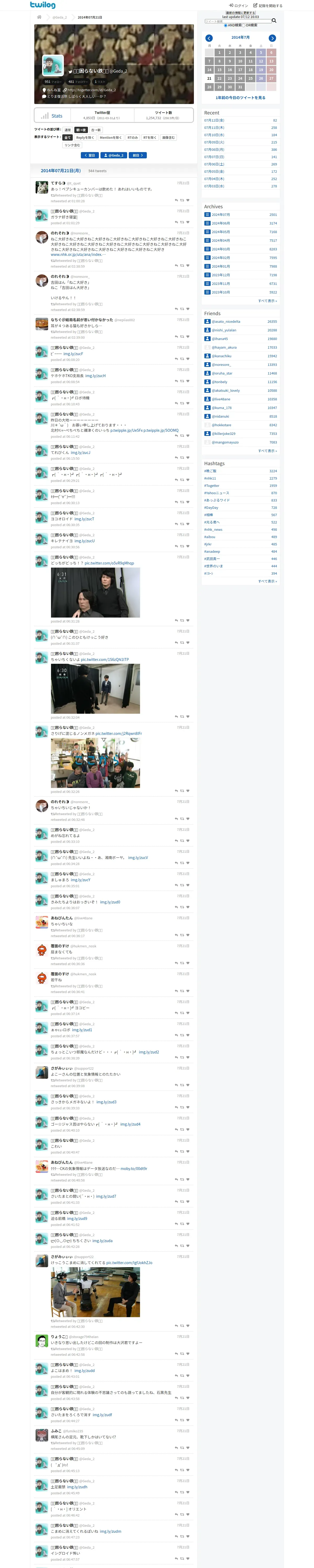Expand all Friends with すべて表示
Screen dimensions: 314x1568
pyautogui.click(x=267, y=451)
